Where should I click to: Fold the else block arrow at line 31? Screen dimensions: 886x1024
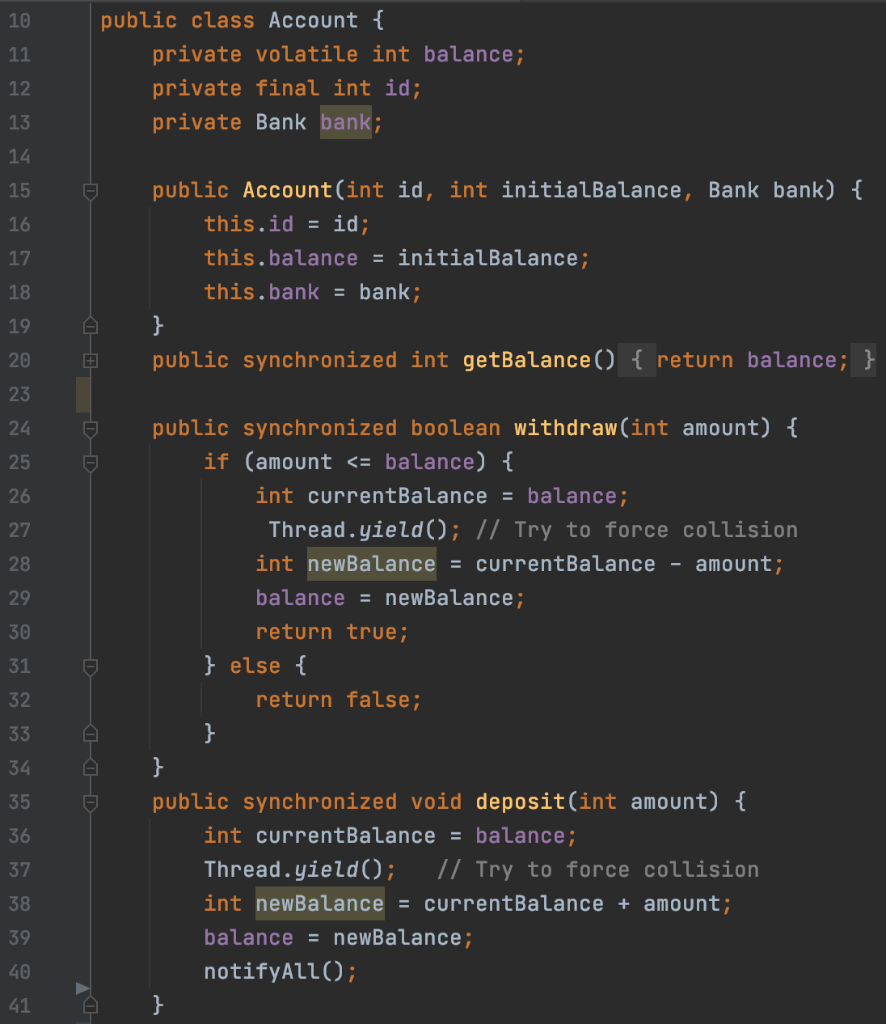coord(89,666)
